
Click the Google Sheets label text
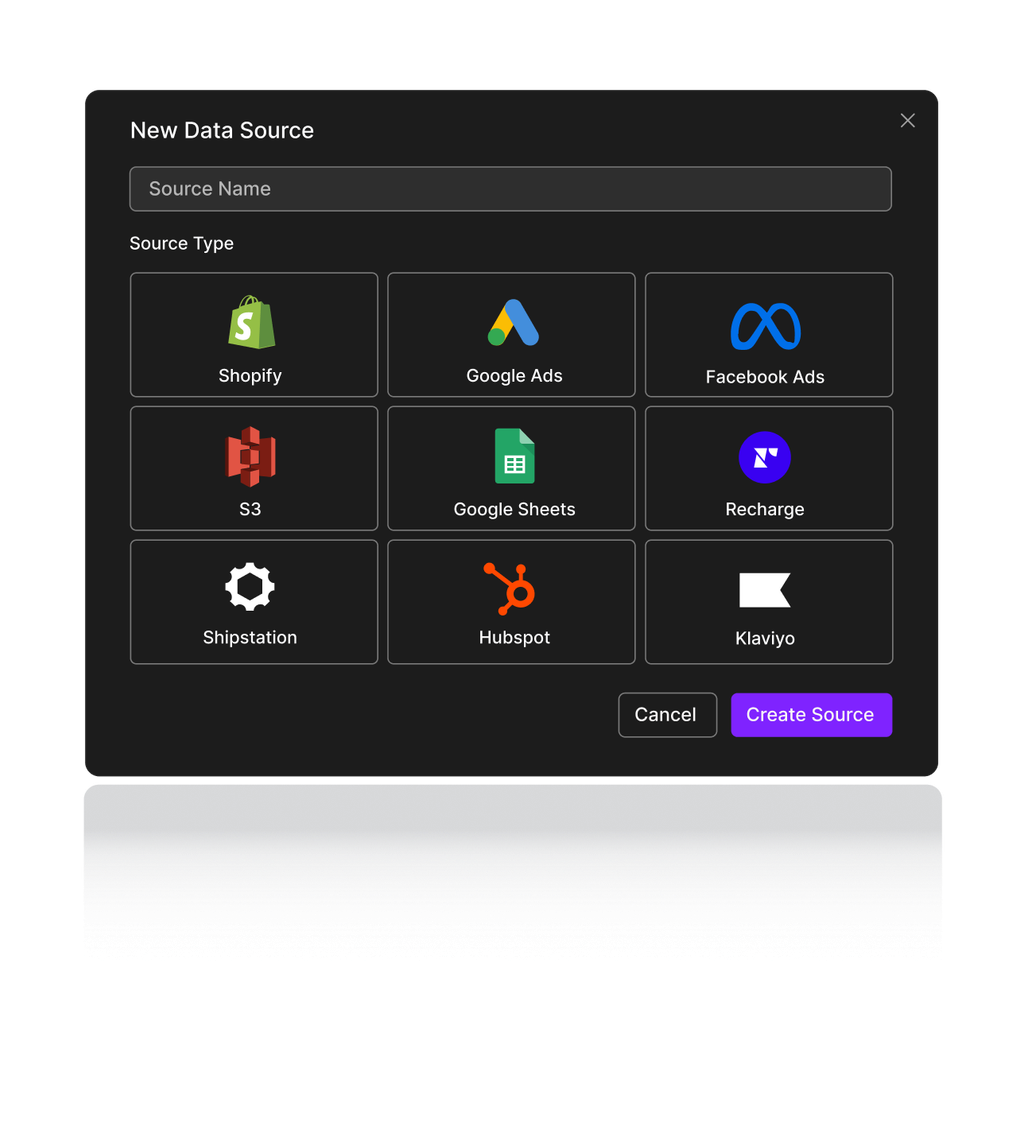pos(514,509)
